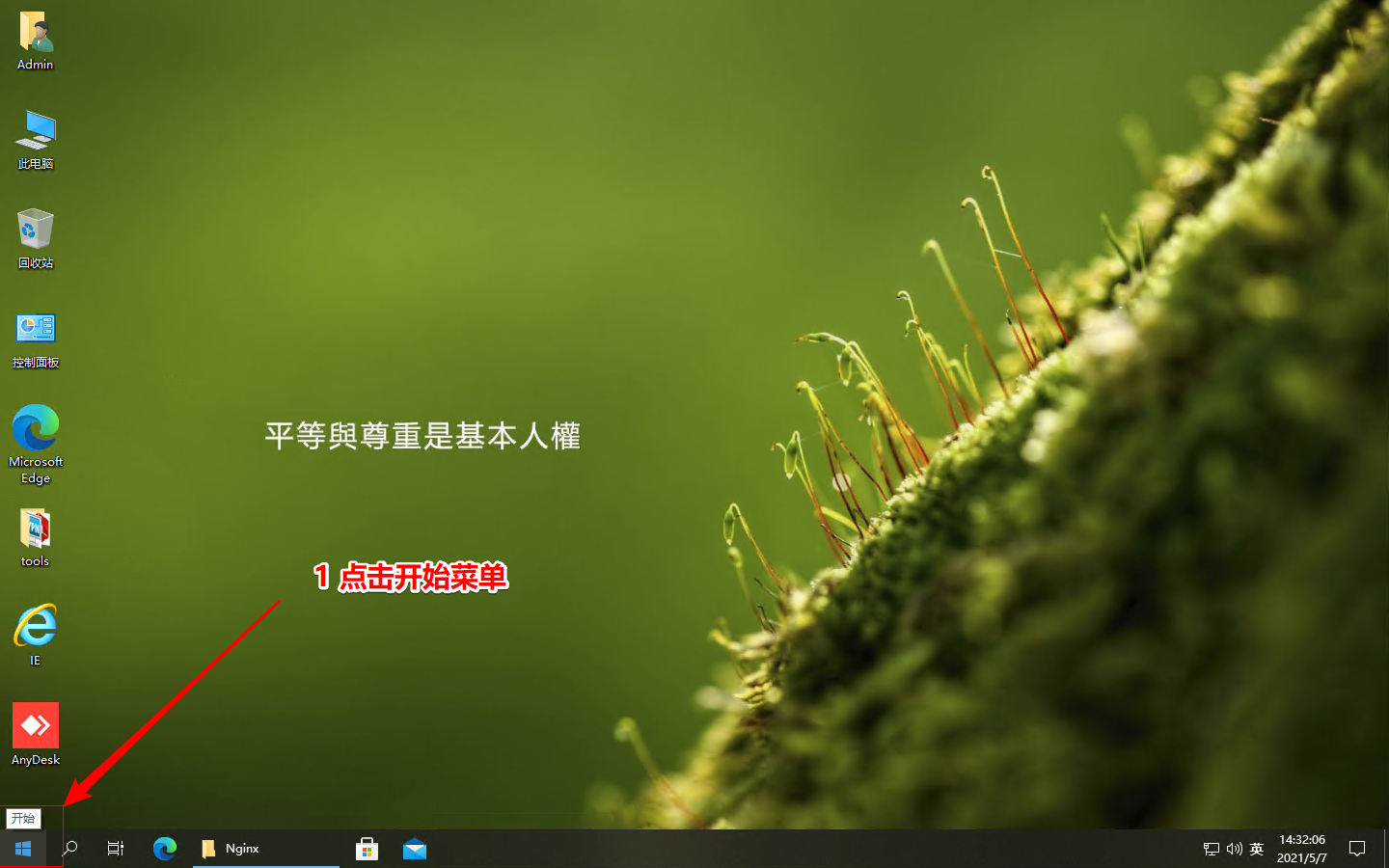Open the volume slider from the tray
This screenshot has height=868, width=1389.
1234,849
